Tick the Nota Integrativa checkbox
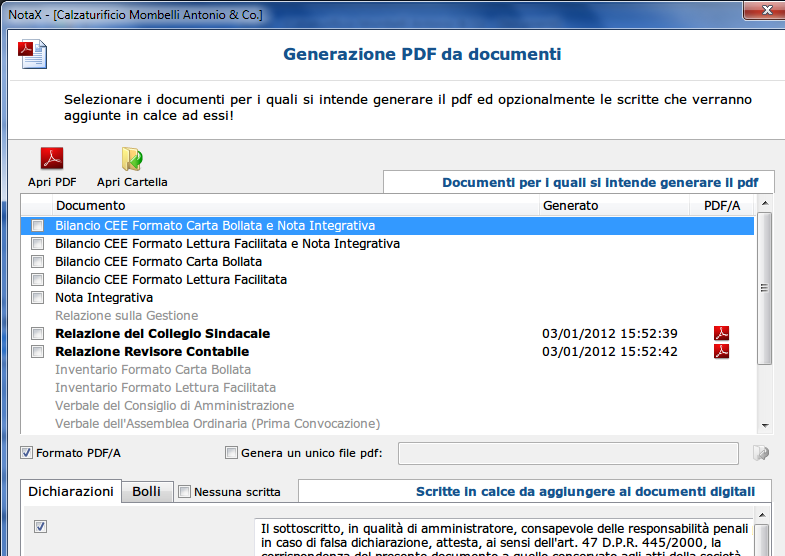 [x=38, y=298]
